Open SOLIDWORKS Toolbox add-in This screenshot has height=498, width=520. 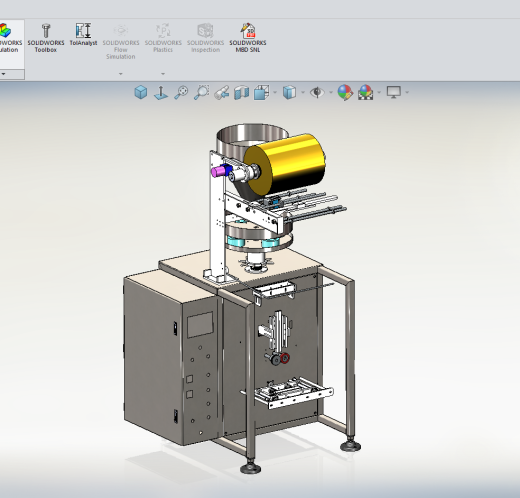point(46,38)
